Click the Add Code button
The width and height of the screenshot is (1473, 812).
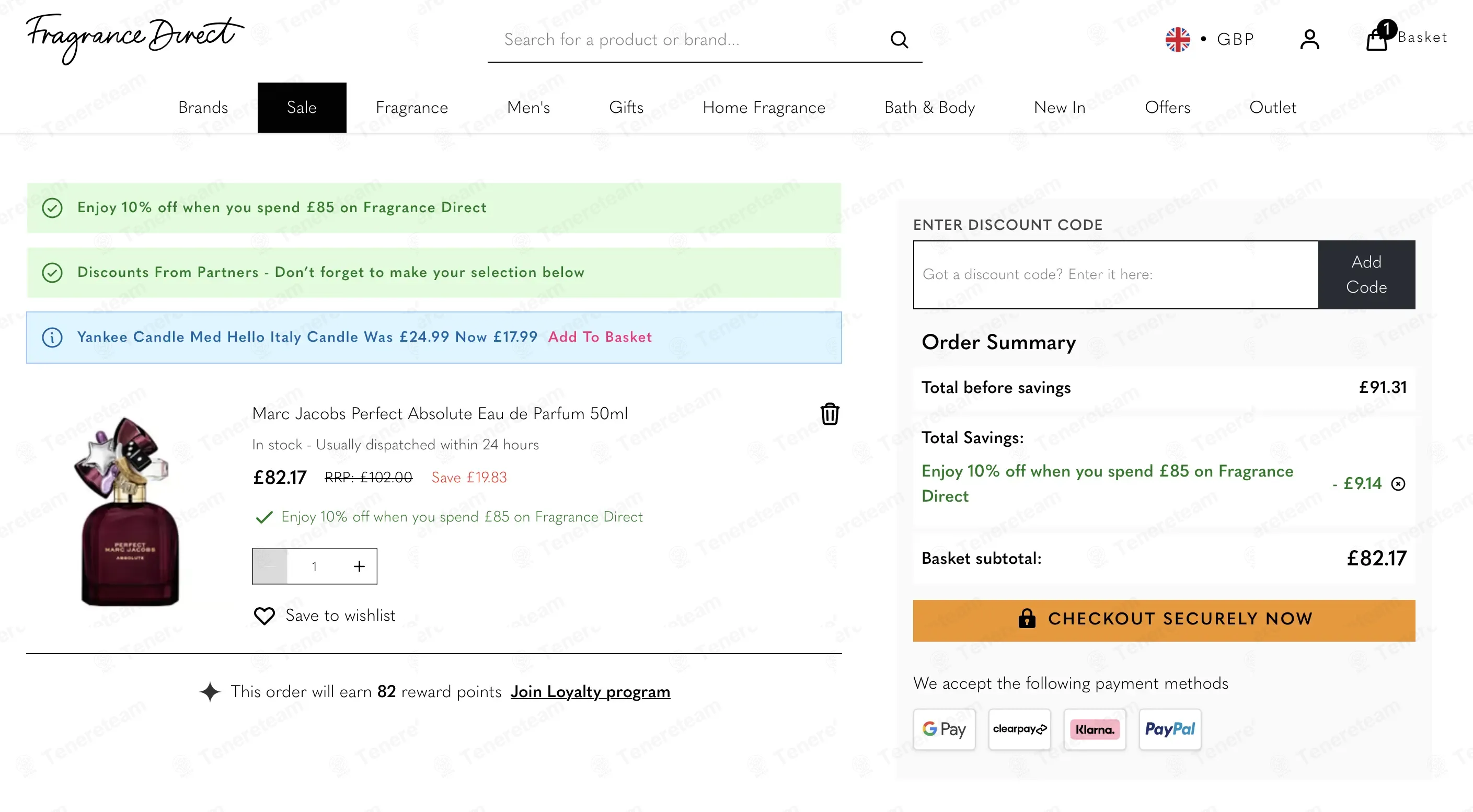tap(1367, 275)
